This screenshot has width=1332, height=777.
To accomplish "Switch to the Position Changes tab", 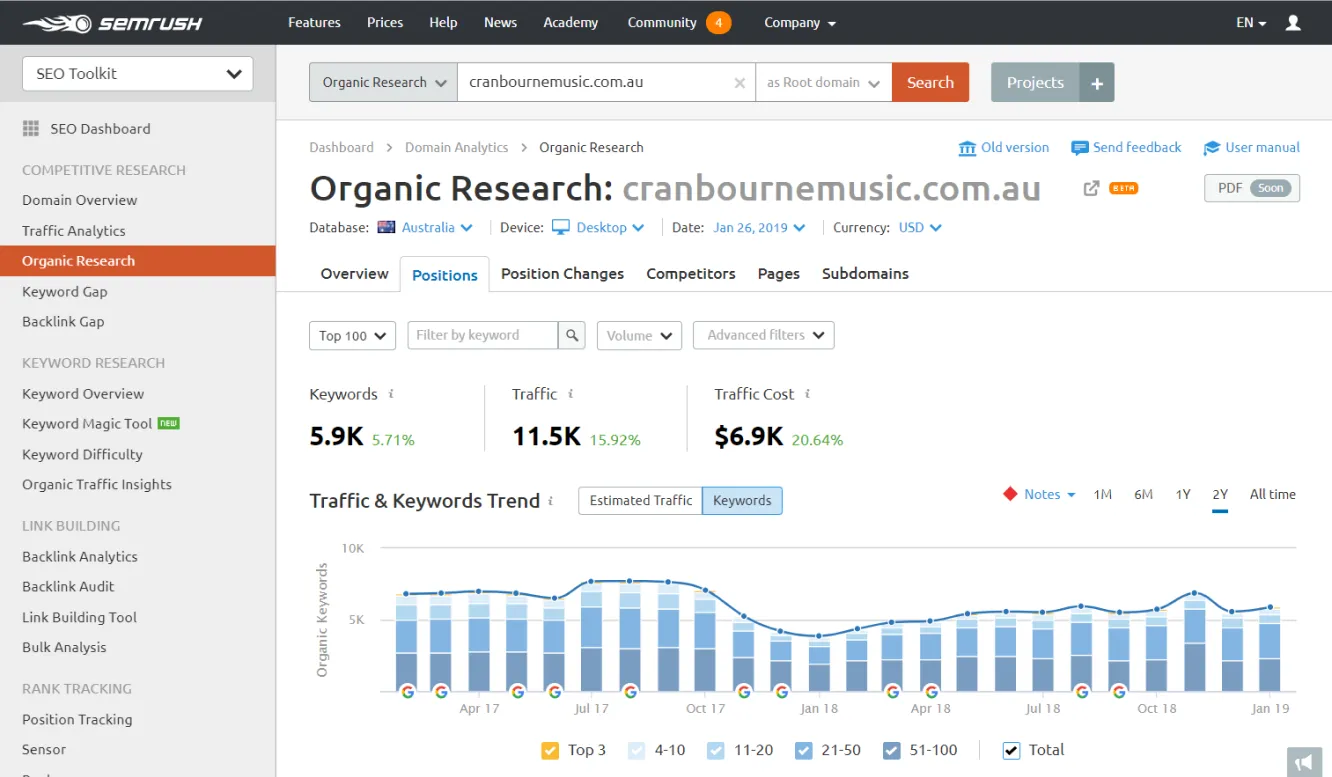I will click(562, 274).
